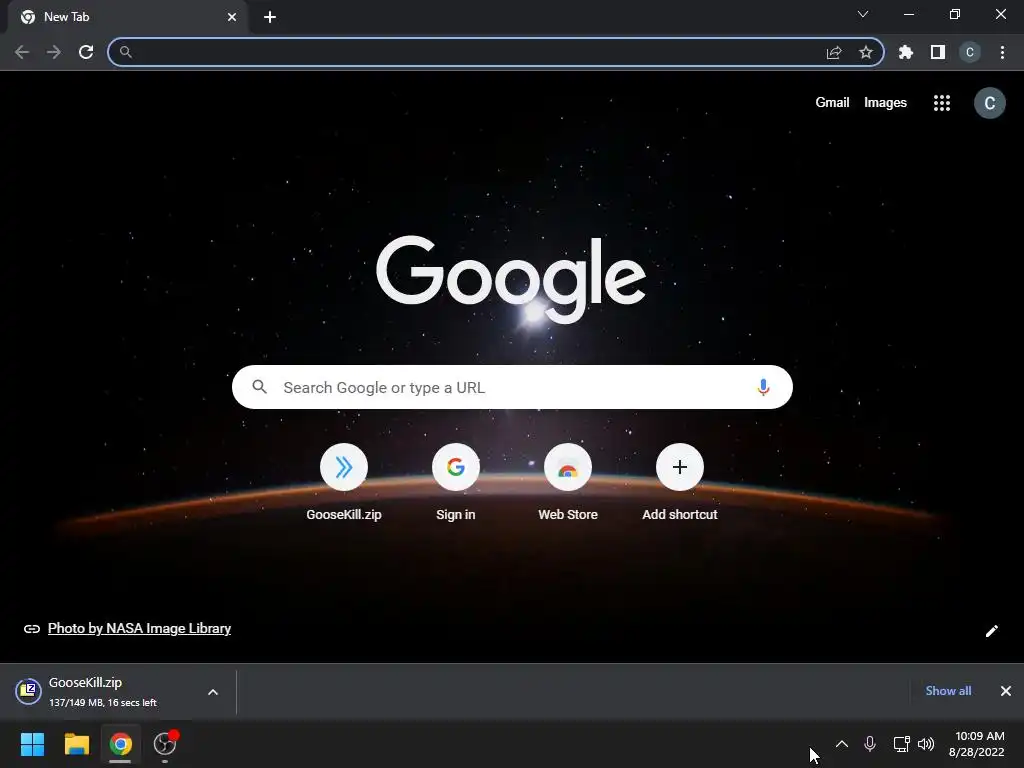This screenshot has width=1024, height=768.
Task: Customize this page with the pencil icon
Action: coord(991,630)
